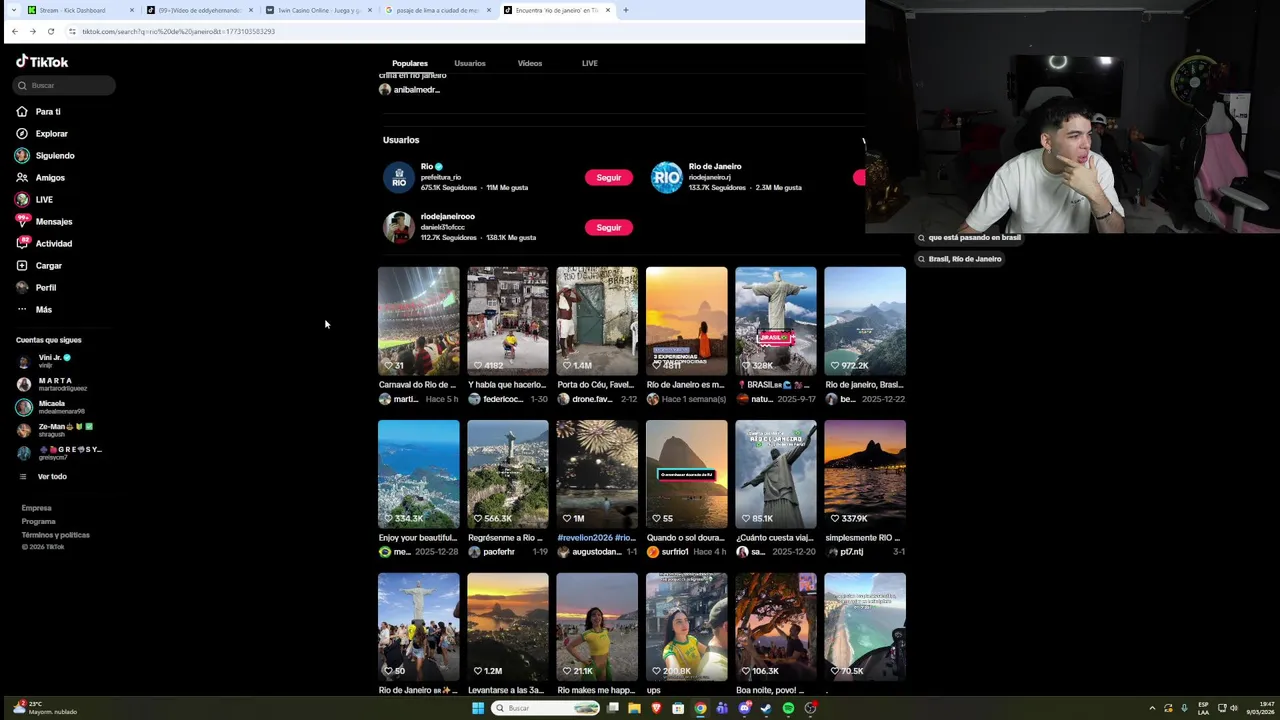Open the Rio prefeitura_rio profile avatar
This screenshot has width=1280, height=720.
pos(399,177)
